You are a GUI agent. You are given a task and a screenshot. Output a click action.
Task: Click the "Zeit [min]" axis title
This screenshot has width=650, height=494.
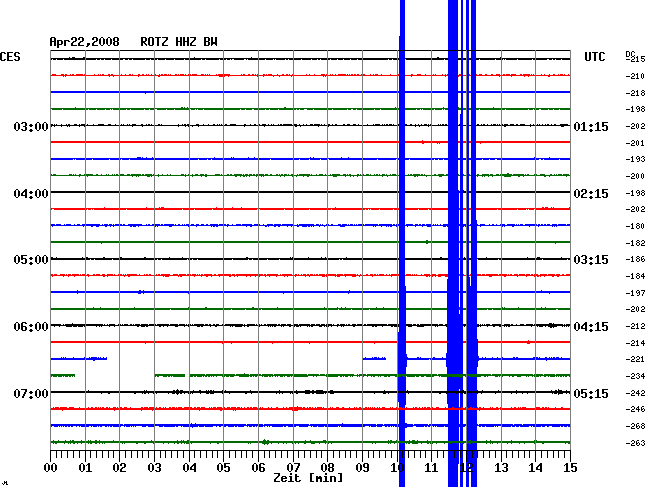click(x=308, y=478)
